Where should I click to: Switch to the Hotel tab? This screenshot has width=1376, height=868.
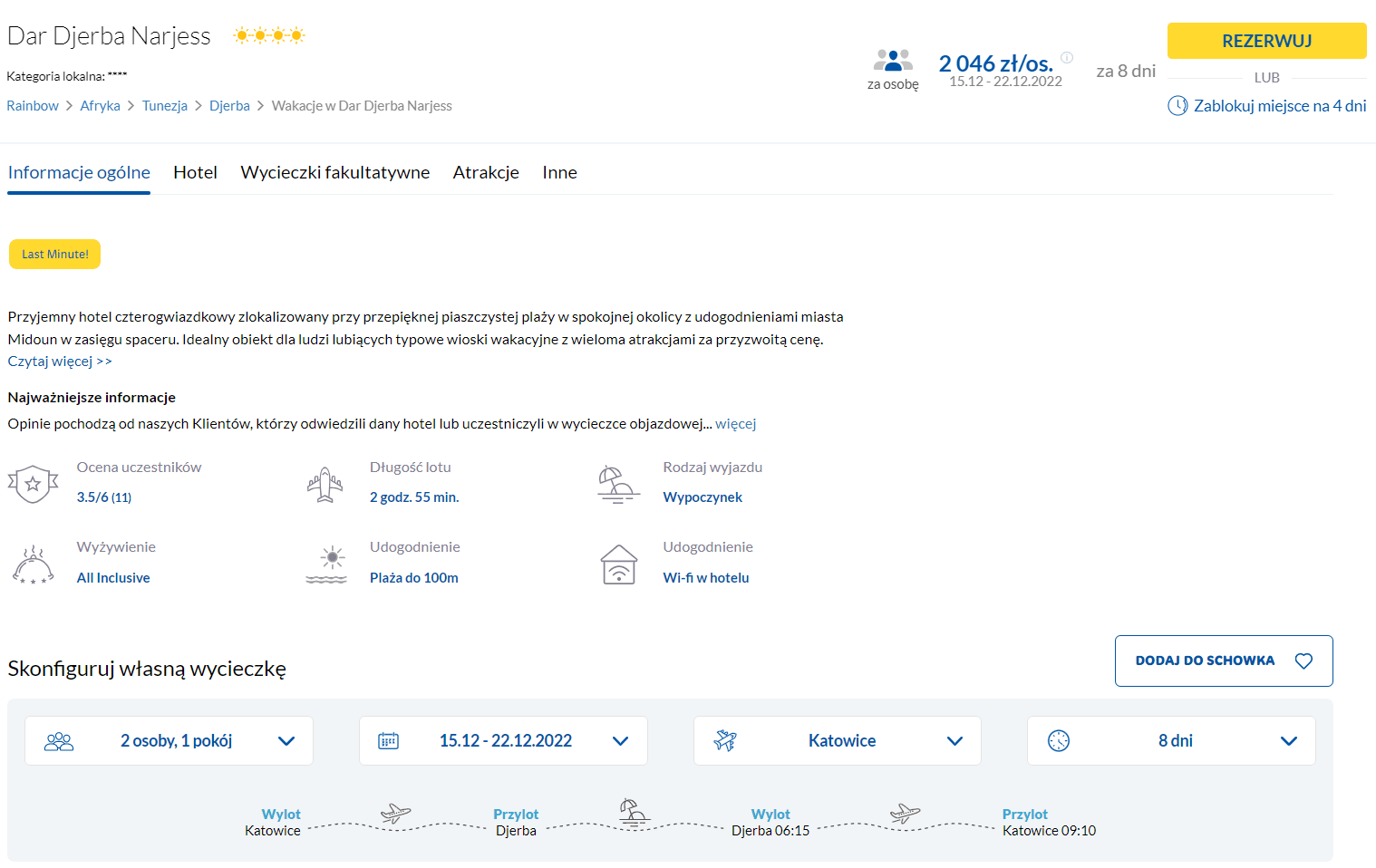[195, 173]
